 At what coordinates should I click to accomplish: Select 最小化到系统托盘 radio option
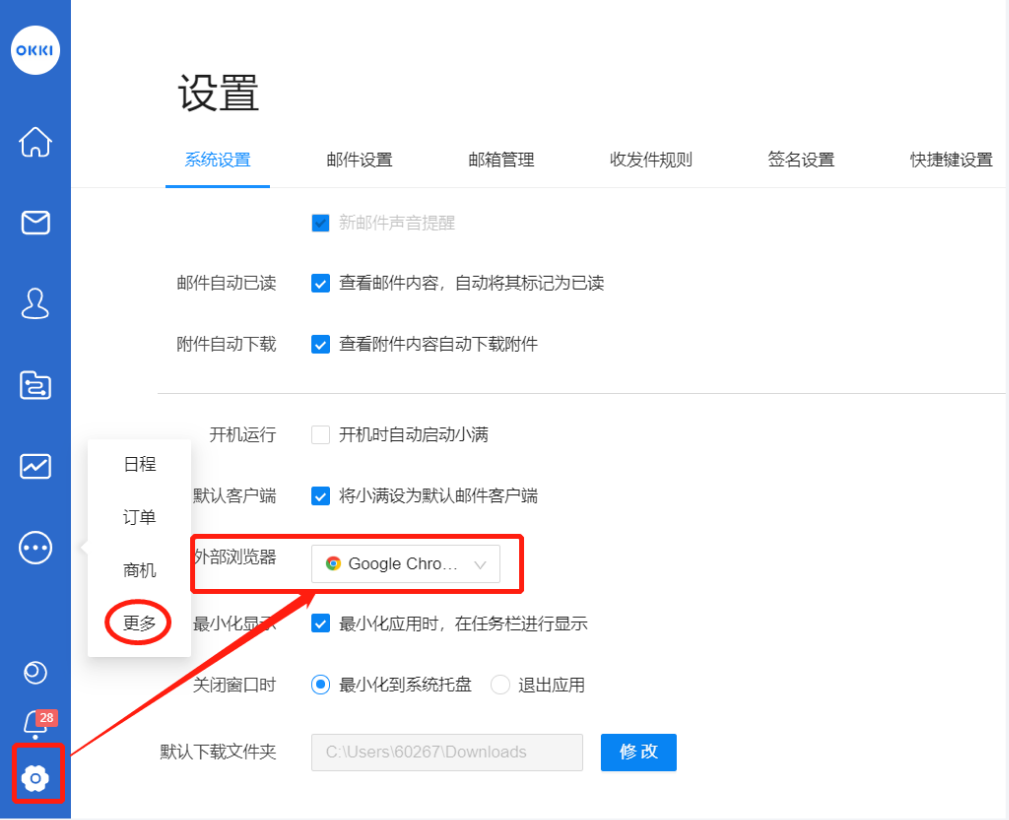point(320,684)
